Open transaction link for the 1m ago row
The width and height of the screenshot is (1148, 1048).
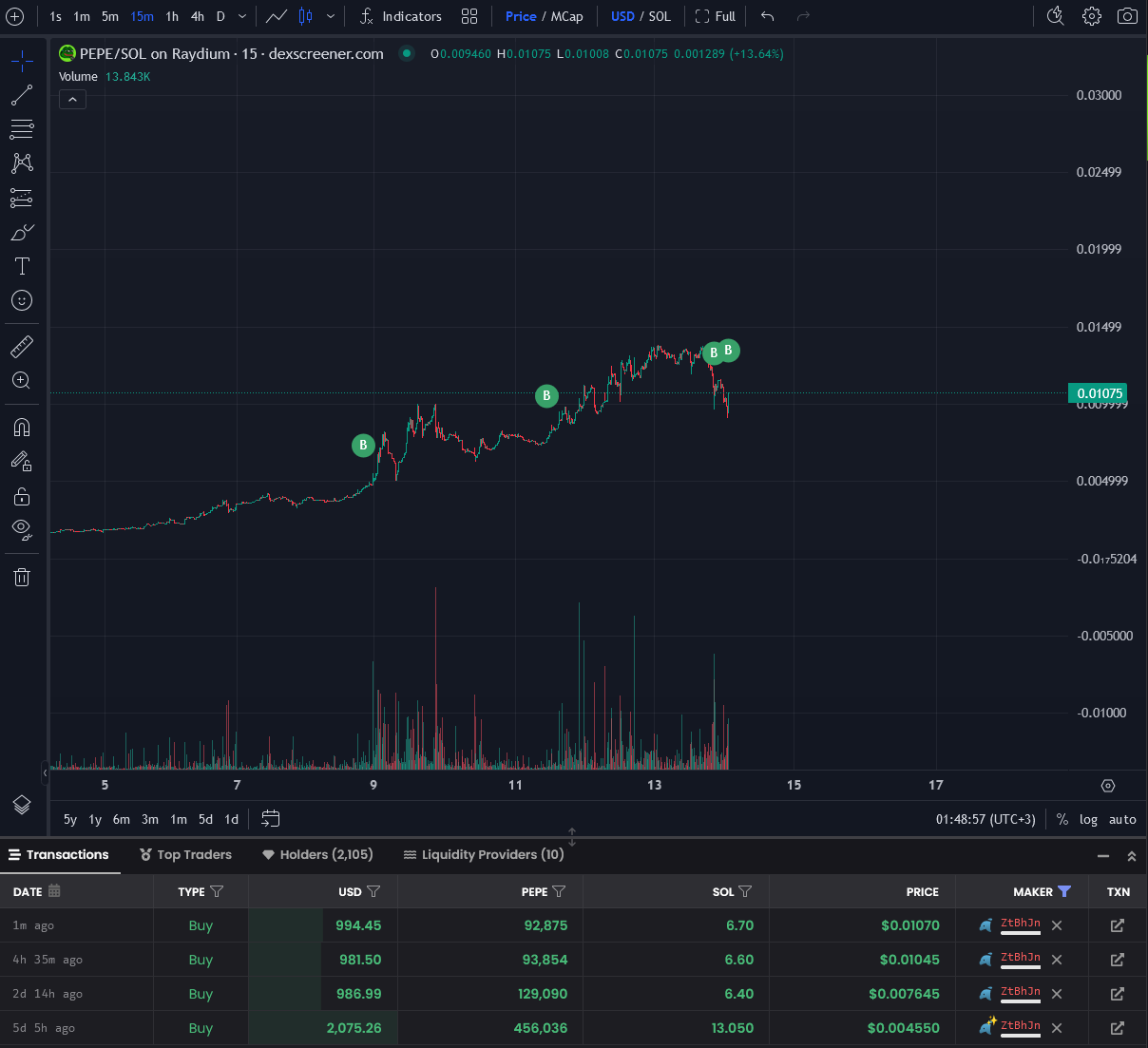[x=1118, y=925]
